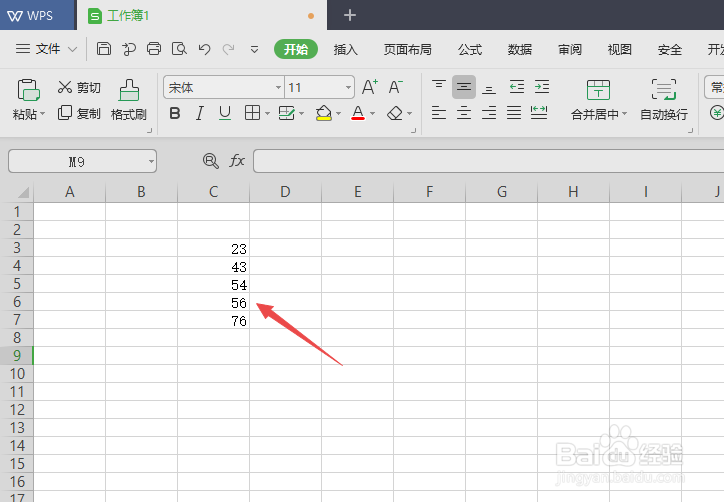Align text right
The image size is (724, 502).
coord(489,113)
